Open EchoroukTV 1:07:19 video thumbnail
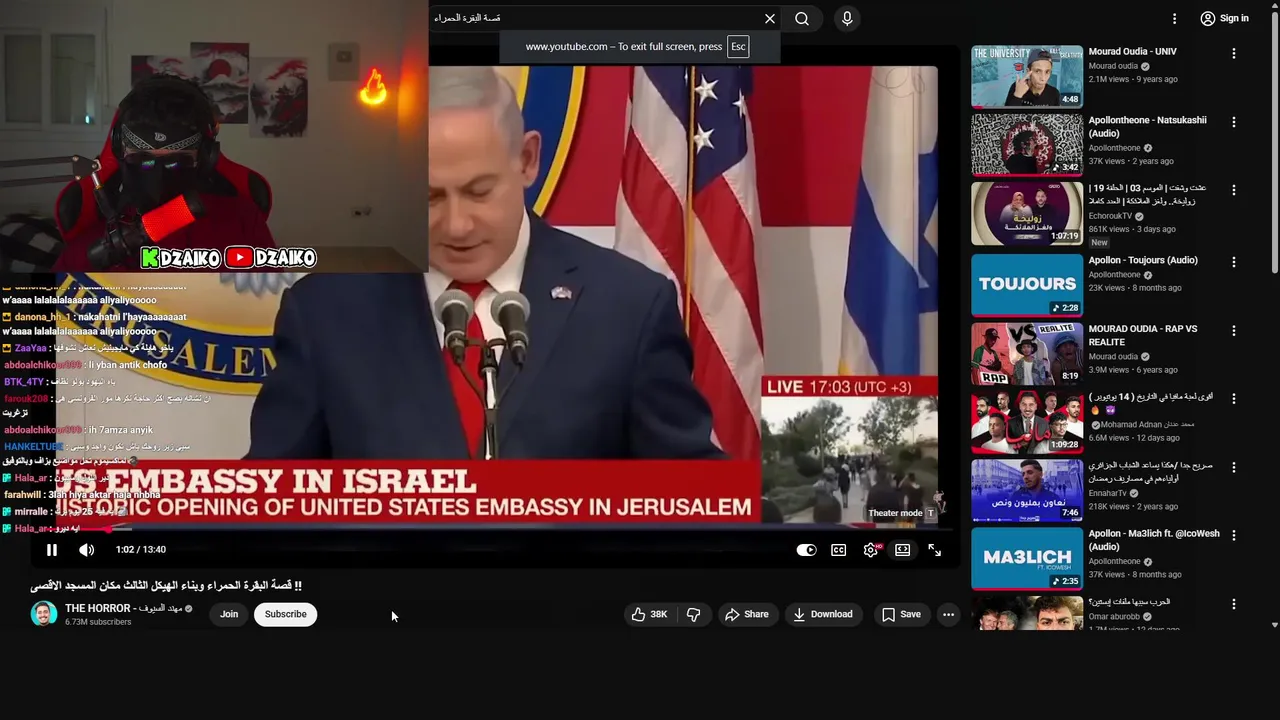Viewport: 1280px width, 720px height. 1027,213
